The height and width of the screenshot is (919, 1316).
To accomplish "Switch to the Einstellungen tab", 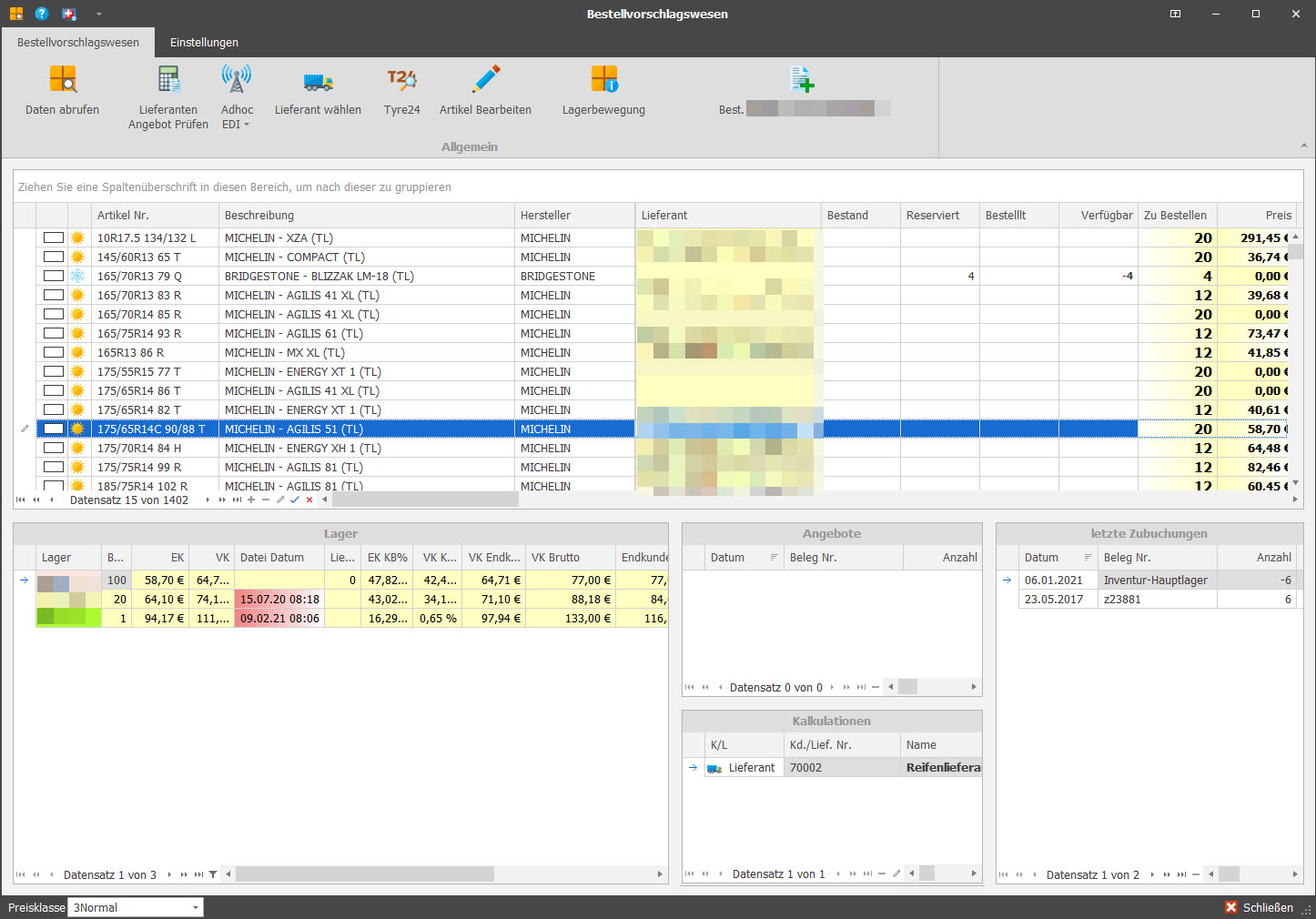I will tap(204, 43).
